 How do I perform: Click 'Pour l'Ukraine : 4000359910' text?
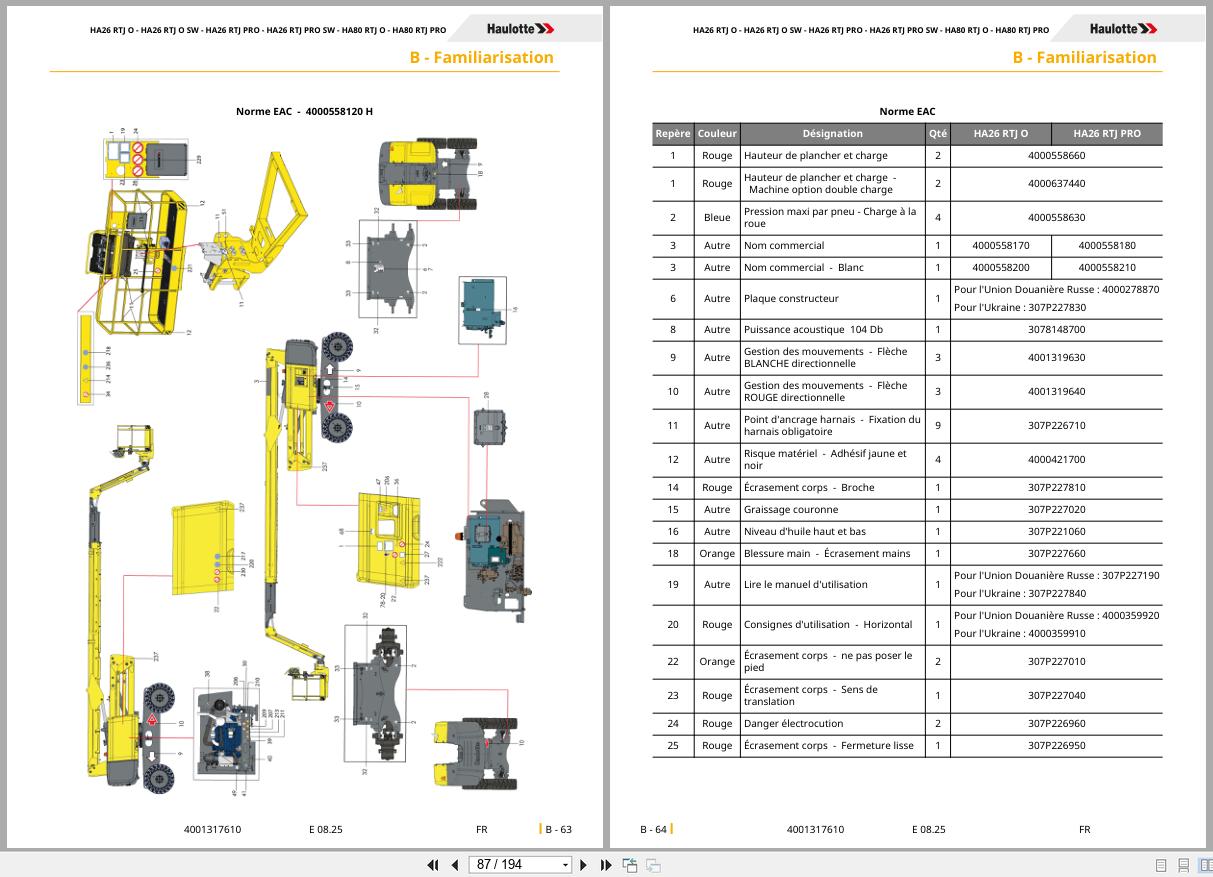pyautogui.click(x=1020, y=633)
